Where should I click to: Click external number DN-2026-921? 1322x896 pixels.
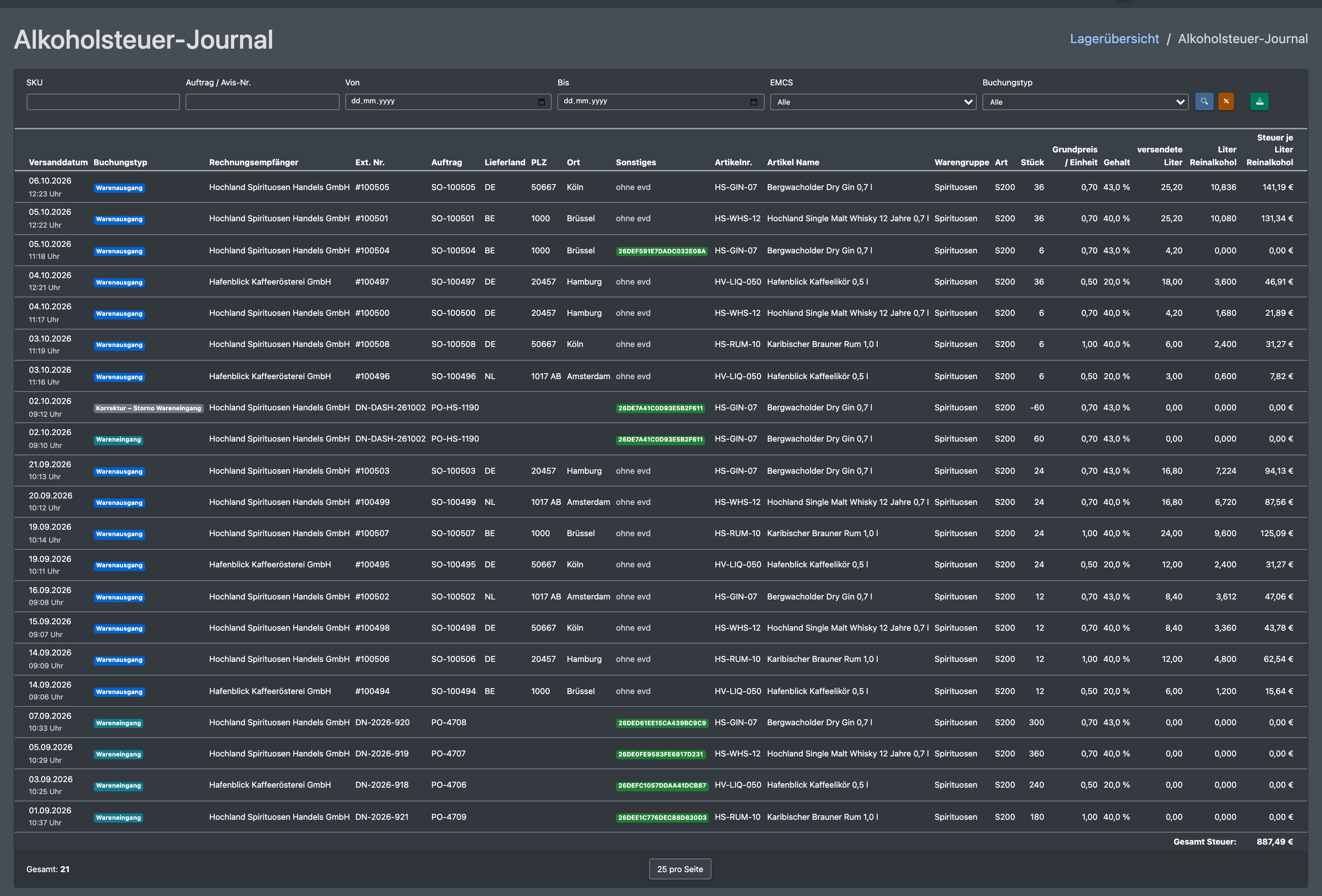point(382,817)
